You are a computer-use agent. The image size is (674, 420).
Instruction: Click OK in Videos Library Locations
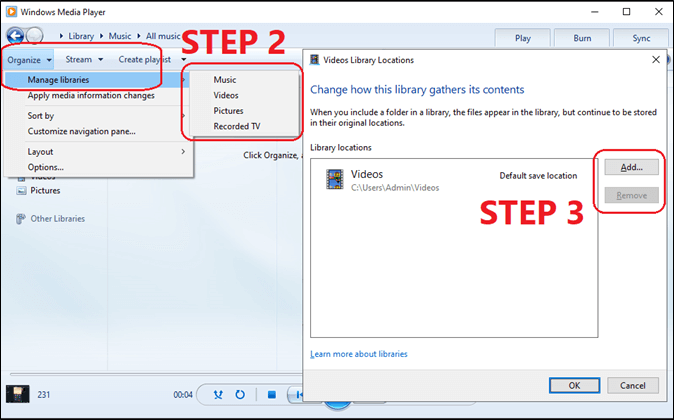pos(574,385)
